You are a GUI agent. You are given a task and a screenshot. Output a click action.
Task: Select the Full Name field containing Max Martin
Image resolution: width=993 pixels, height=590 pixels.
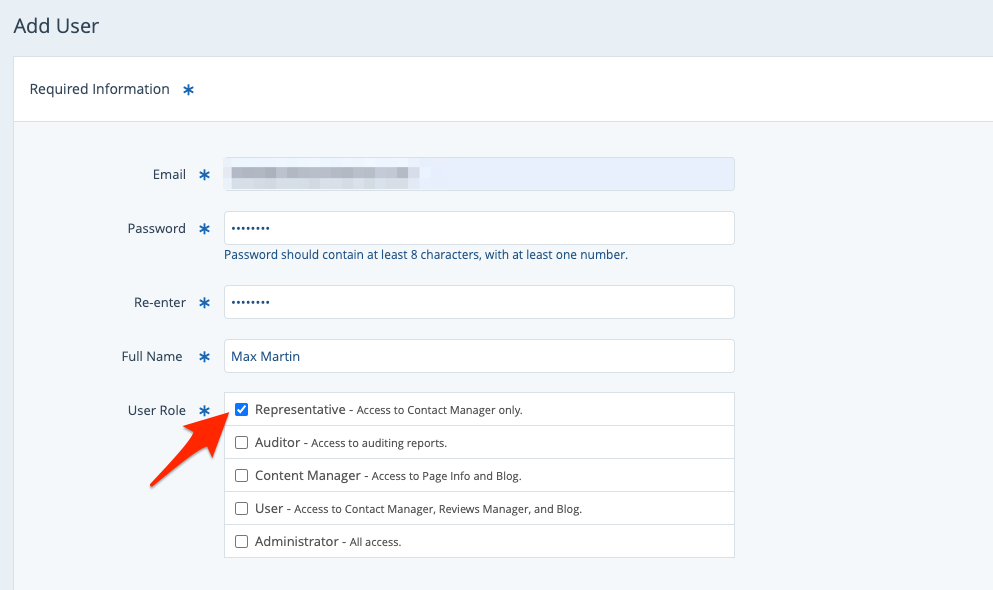click(x=478, y=356)
